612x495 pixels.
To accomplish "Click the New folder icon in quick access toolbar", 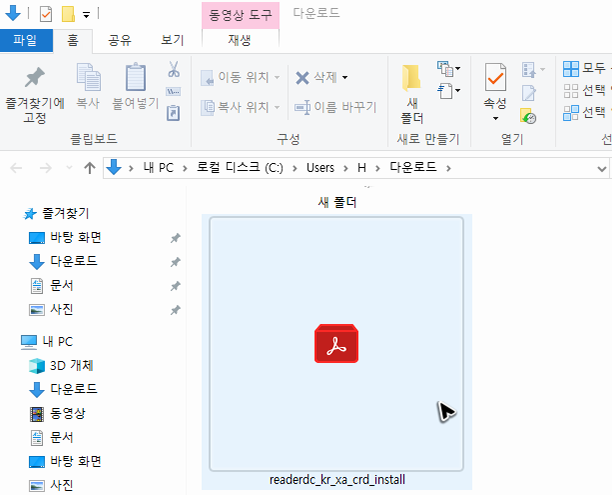I will click(68, 14).
